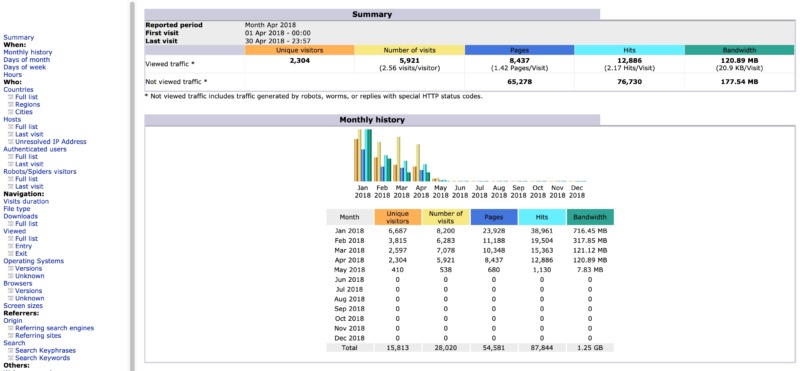Image resolution: width=800 pixels, height=371 pixels.
Task: Click the small icon beside Cities
Action: coord(11,112)
